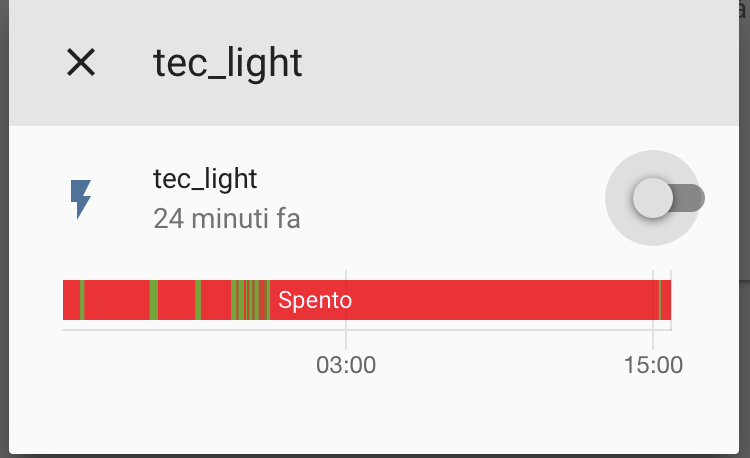Click the 03:00 time axis label
The width and height of the screenshot is (750, 458).
(x=346, y=365)
